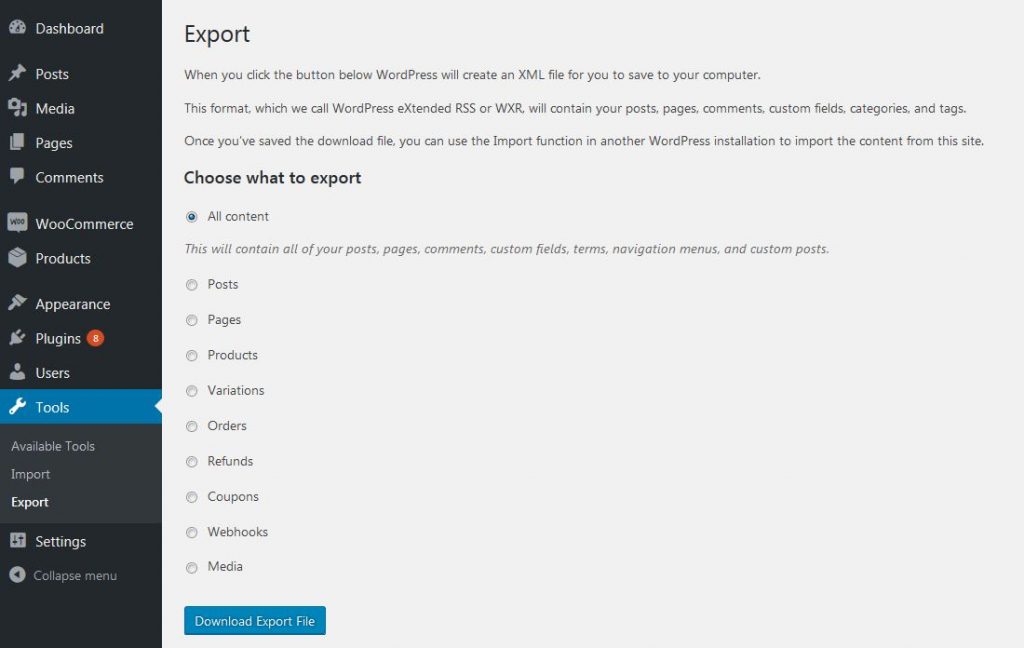Click the Plugins plug icon
1024x648 pixels.
(x=18, y=338)
